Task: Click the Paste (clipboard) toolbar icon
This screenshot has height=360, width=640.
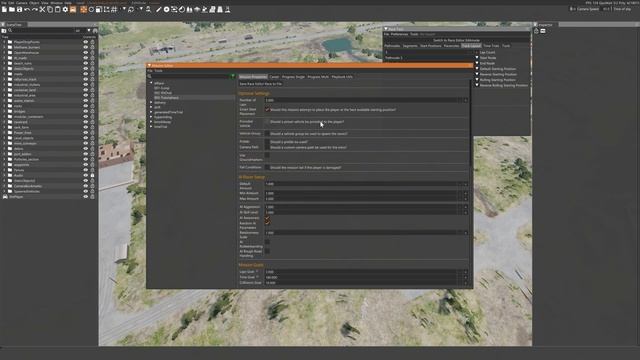Action: (58, 9)
